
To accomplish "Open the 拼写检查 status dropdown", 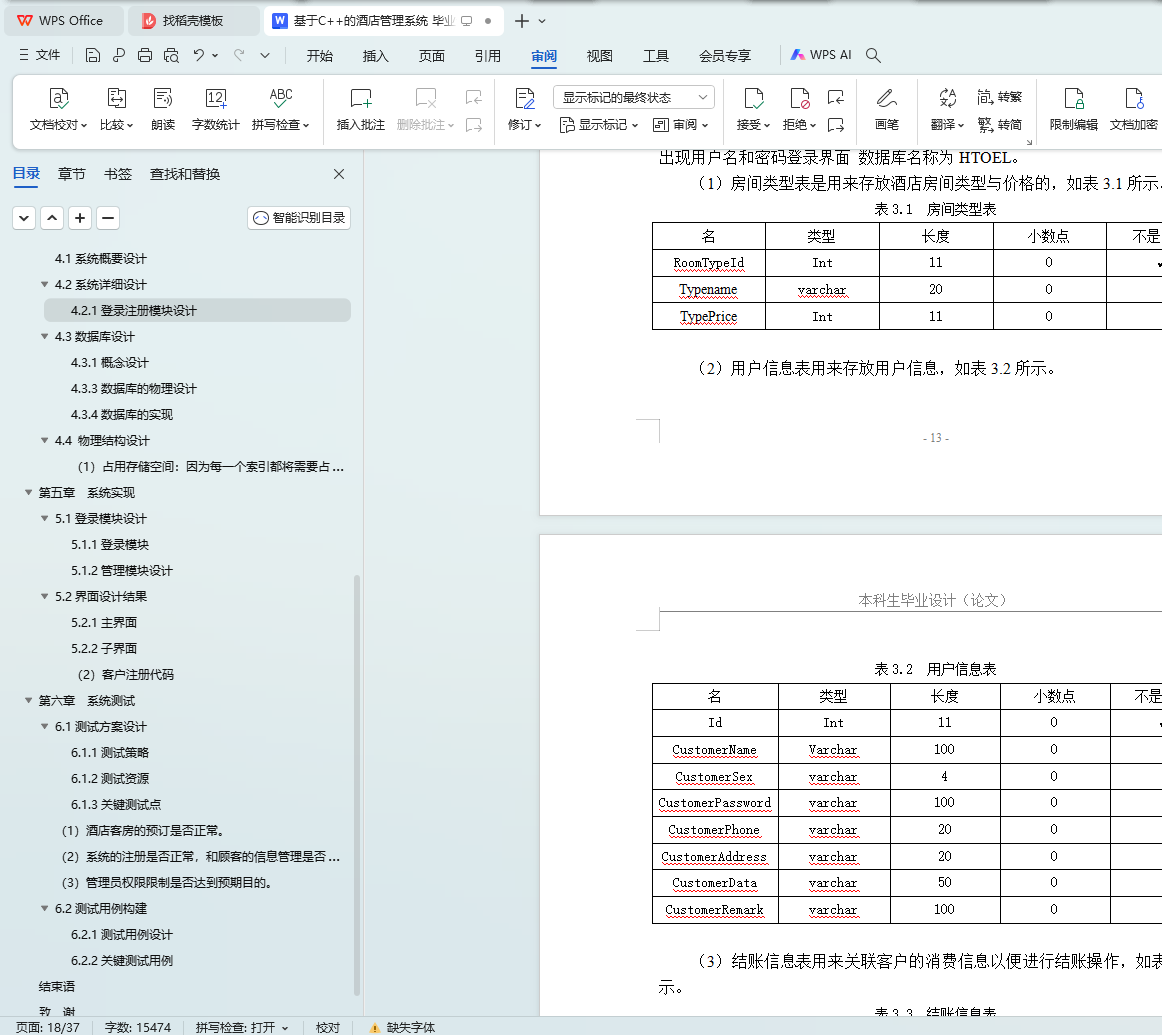I will coord(285,1028).
